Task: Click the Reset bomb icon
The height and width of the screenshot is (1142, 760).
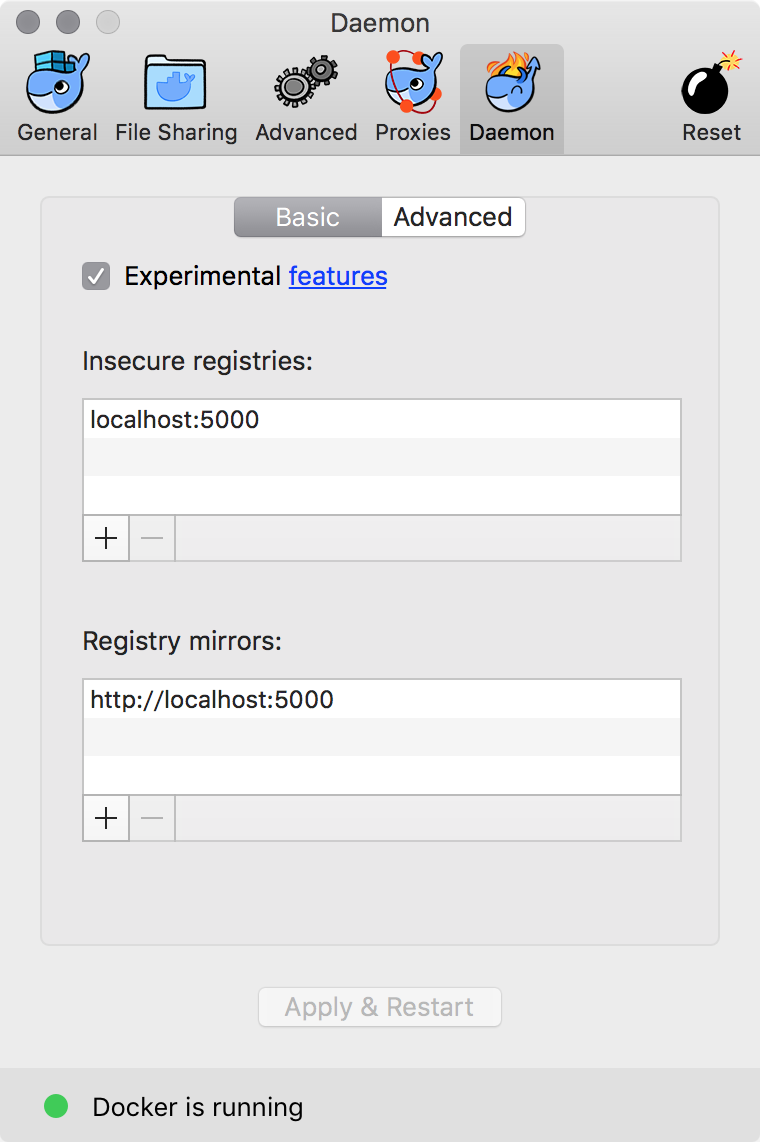Action: click(712, 84)
